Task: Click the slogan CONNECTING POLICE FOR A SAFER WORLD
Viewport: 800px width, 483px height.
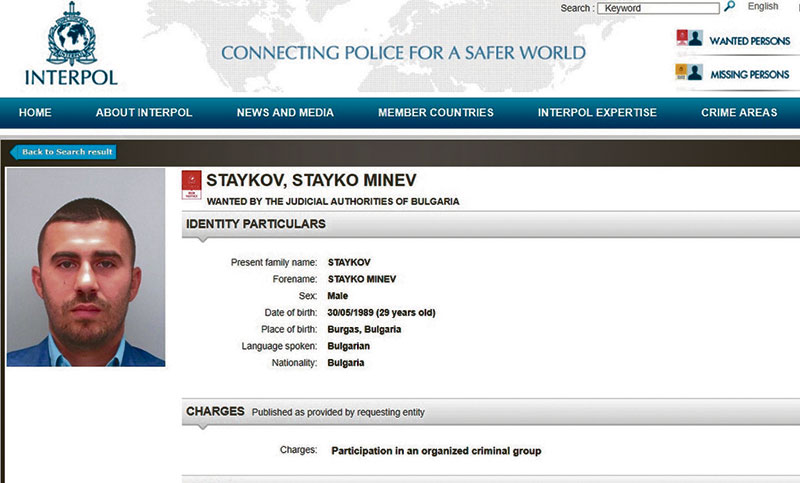Action: (403, 53)
